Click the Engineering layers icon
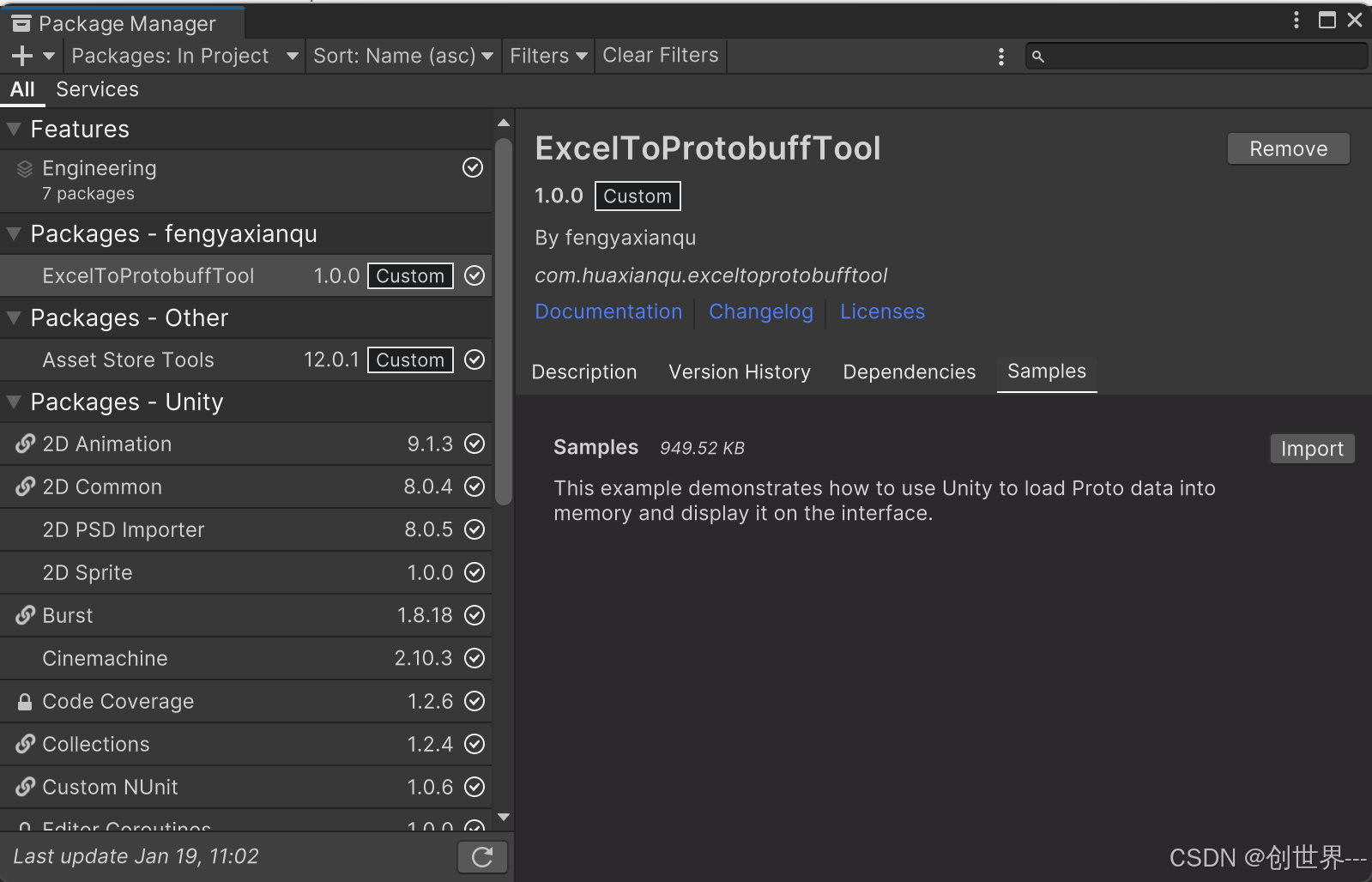1372x882 pixels. [25, 168]
